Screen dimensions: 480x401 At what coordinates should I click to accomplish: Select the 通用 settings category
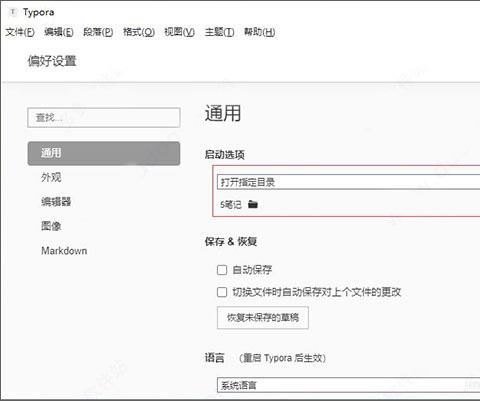click(x=104, y=153)
